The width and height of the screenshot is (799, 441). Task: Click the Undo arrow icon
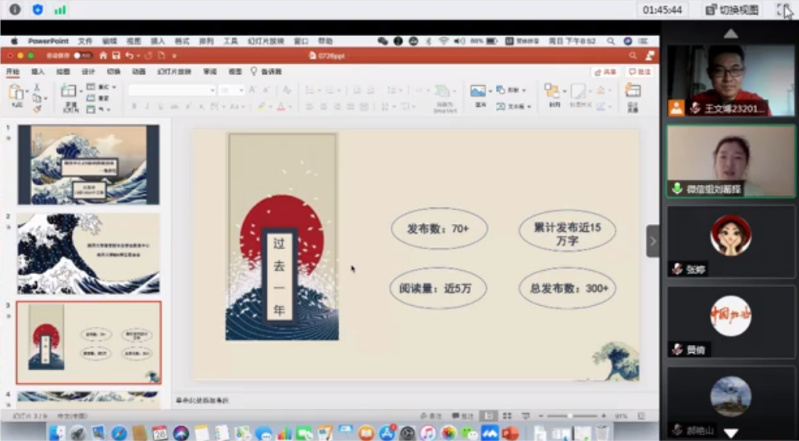click(x=129, y=56)
